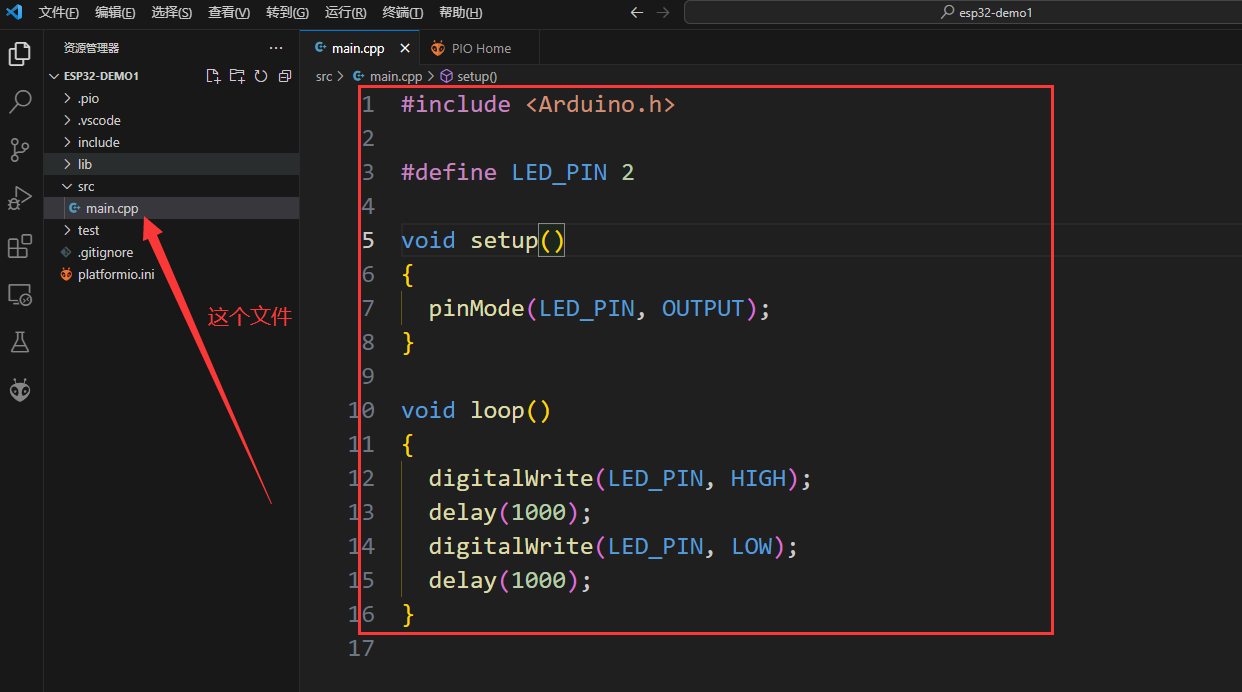Viewport: 1242px width, 692px height.
Task: Open the Testing flask icon
Action: click(19, 342)
